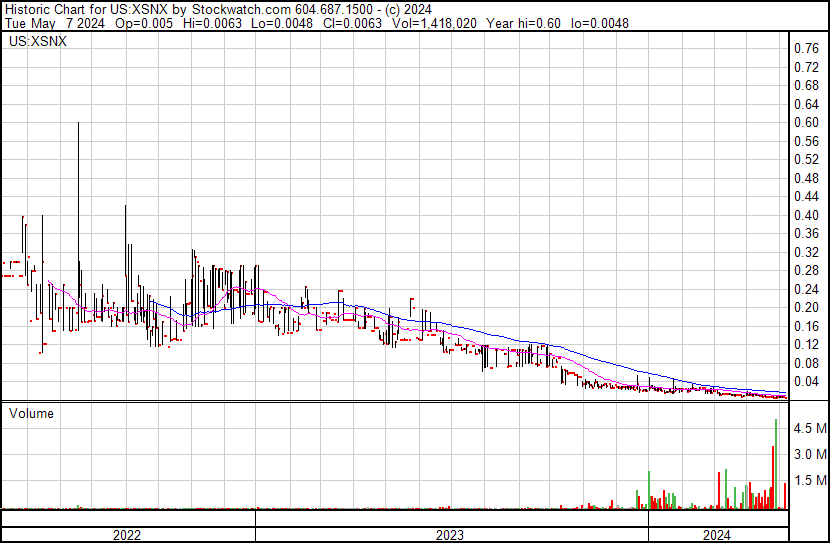Click the 2022 year label on timeline
Viewport: 830px width, 543px height.
pyautogui.click(x=127, y=535)
